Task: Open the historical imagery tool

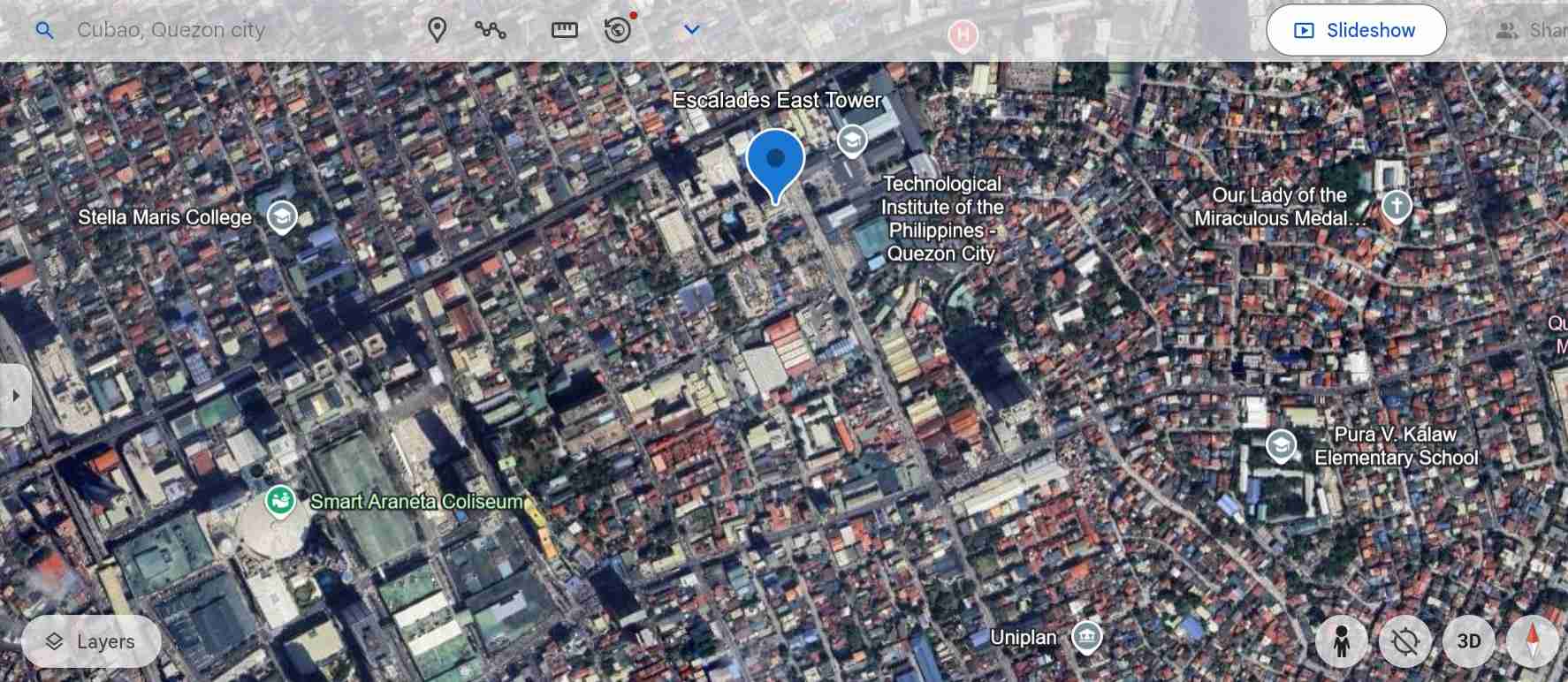Action: click(619, 30)
